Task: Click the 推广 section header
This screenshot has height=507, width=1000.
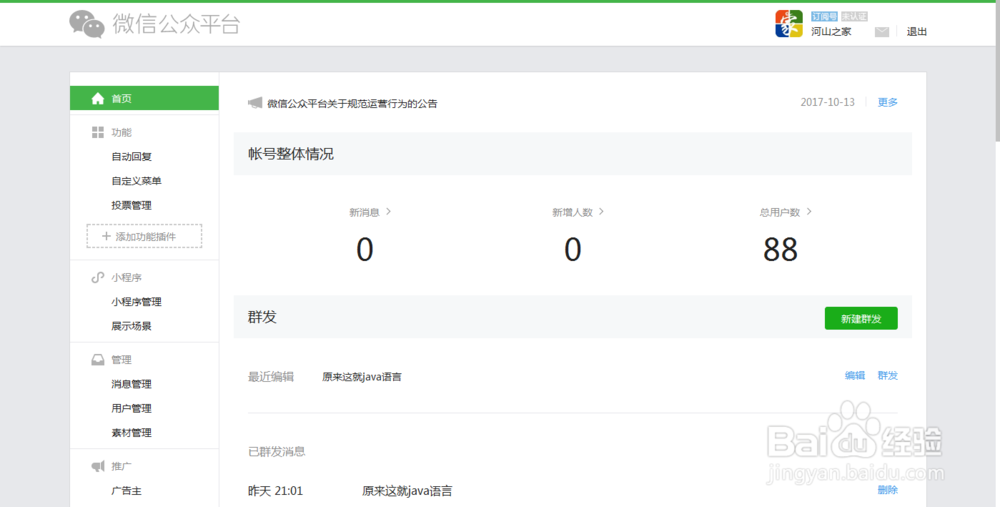Action: pos(121,466)
